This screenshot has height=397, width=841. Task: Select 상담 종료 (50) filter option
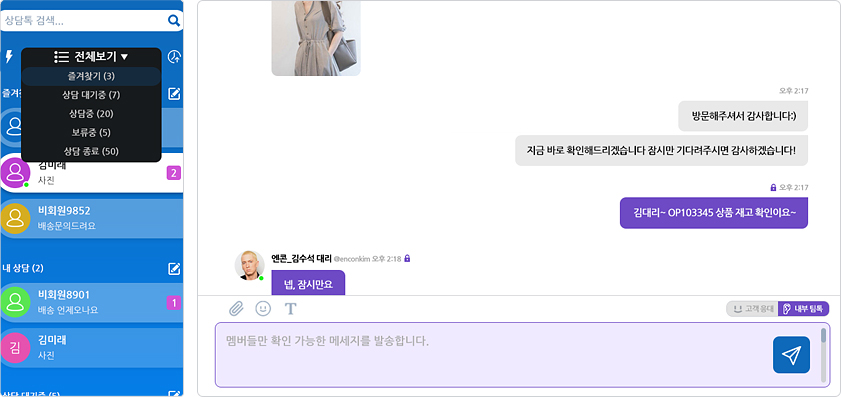[x=91, y=151]
